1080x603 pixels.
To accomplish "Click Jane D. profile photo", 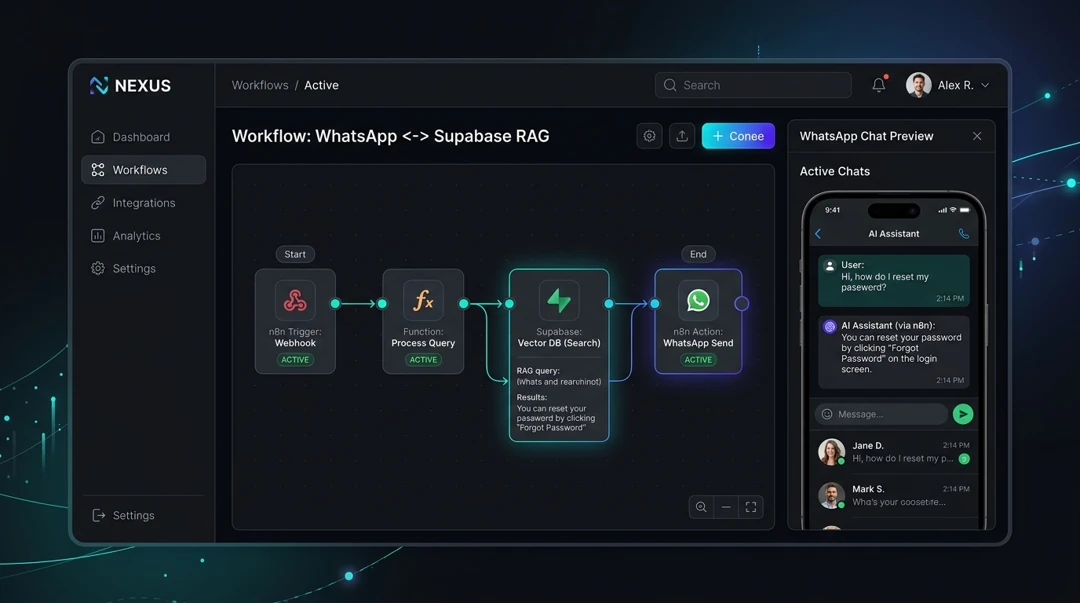I will click(831, 452).
